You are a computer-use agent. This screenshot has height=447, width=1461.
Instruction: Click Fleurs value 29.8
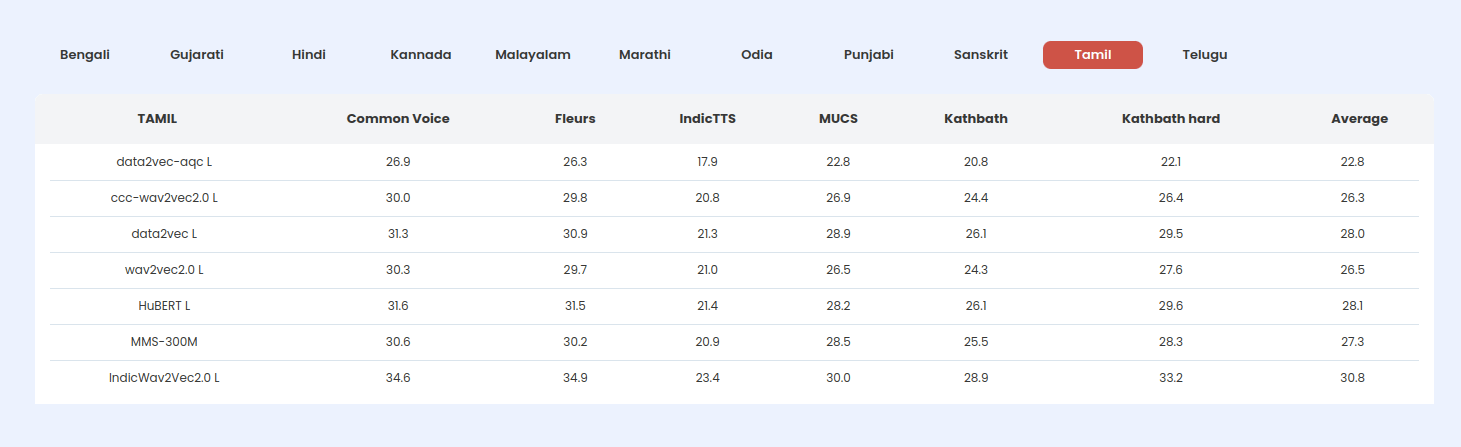[575, 198]
